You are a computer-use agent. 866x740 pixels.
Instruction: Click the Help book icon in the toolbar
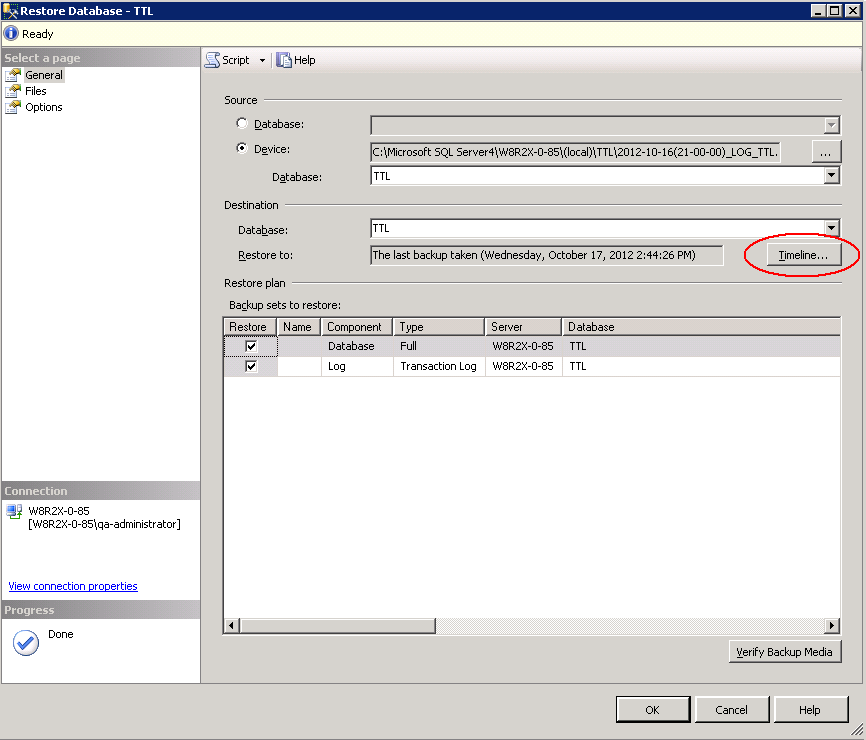tap(284, 60)
